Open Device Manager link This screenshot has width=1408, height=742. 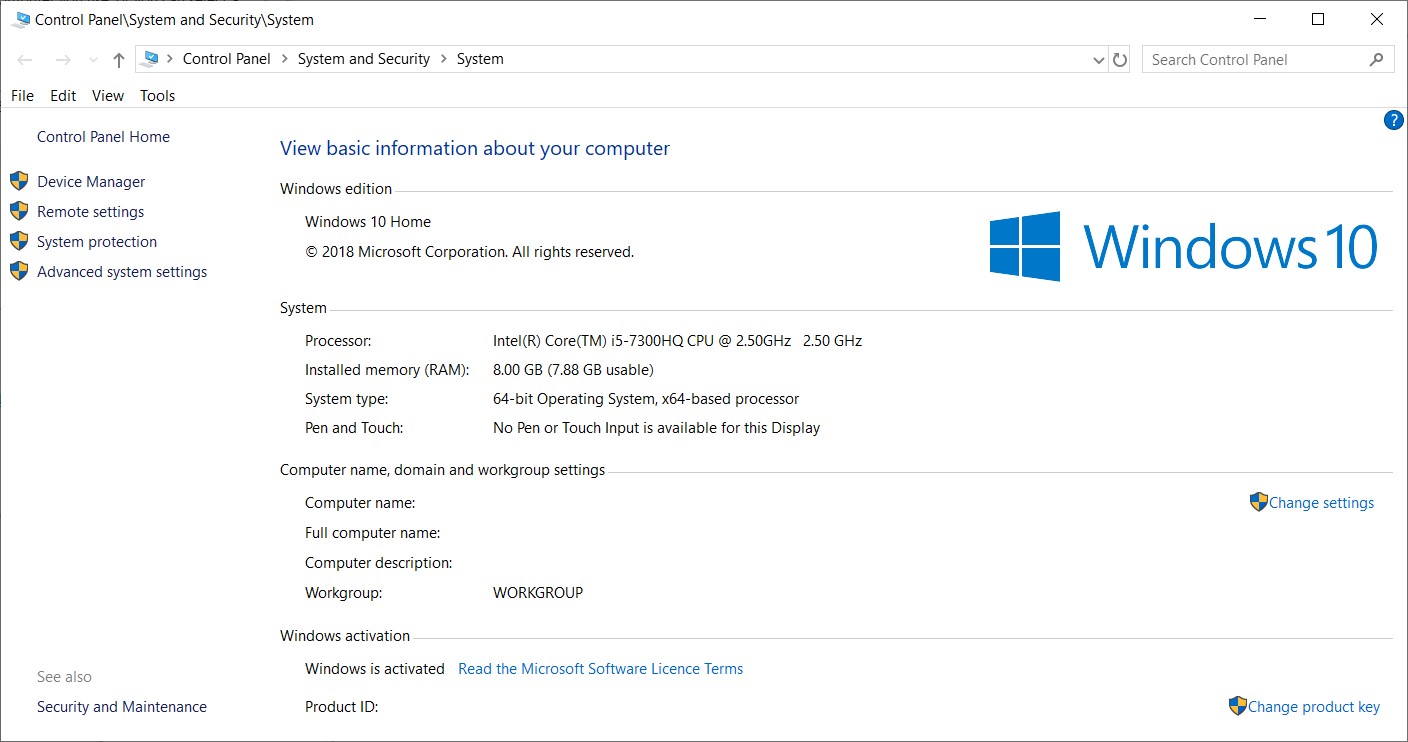[x=91, y=182]
